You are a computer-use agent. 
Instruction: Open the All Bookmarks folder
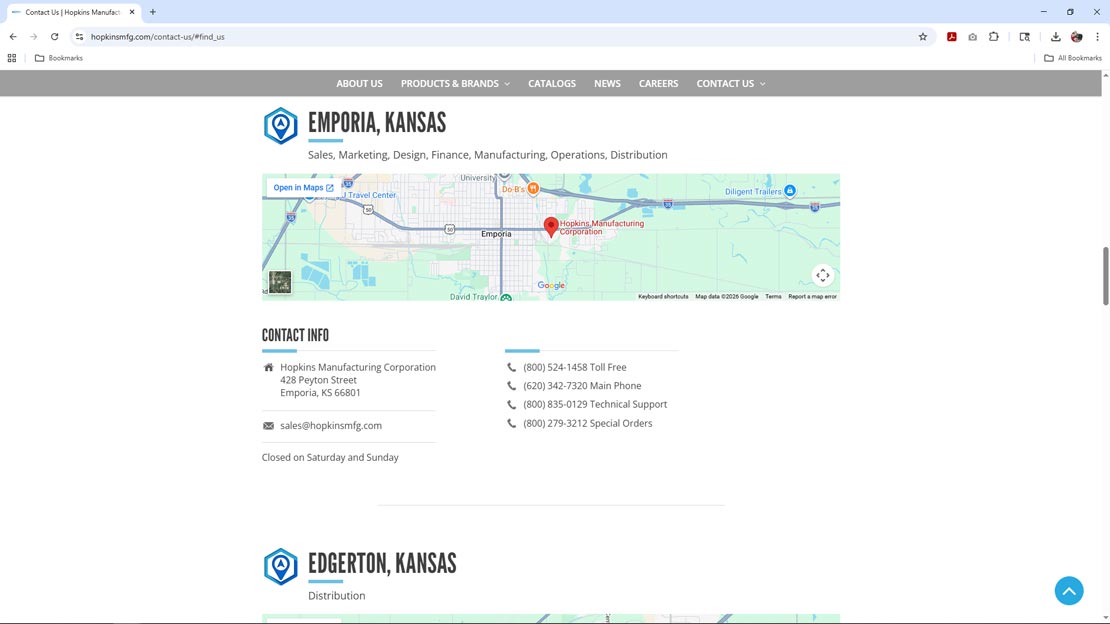pos(1073,58)
